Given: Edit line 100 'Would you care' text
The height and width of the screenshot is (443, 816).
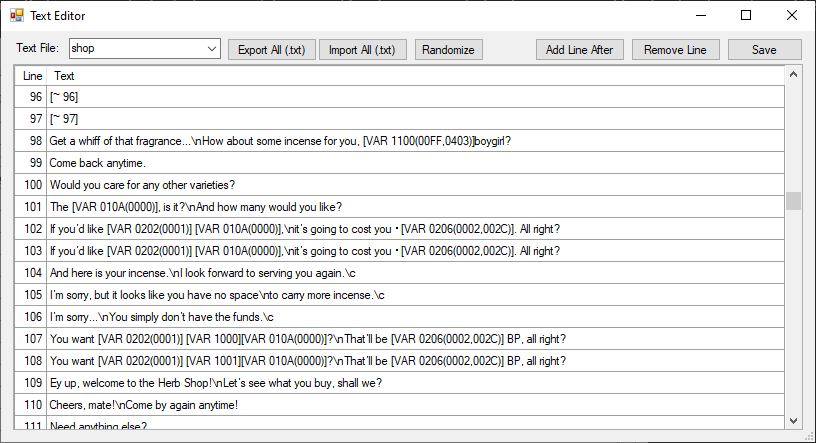Looking at the screenshot, I should point(415,185).
